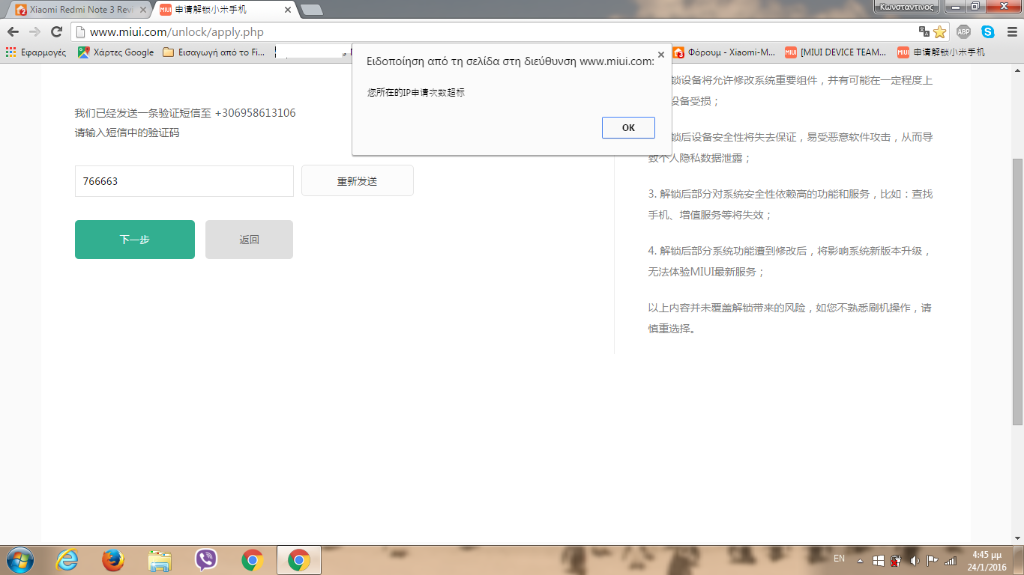Screen dimensions: 1024x575
Task: Open the [MIUI DEVICE TEAM... bookmark
Action: coord(835,52)
